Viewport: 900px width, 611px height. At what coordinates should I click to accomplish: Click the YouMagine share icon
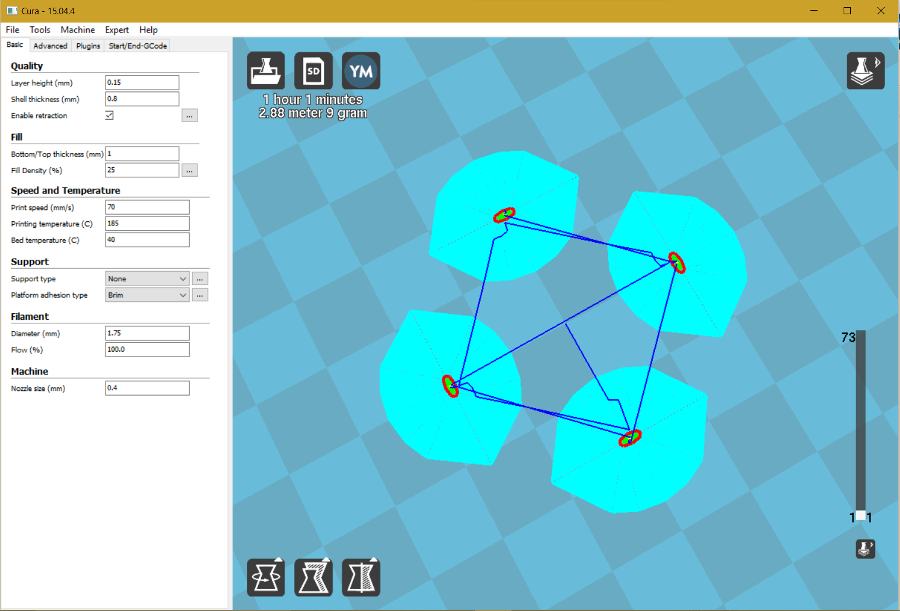(361, 71)
